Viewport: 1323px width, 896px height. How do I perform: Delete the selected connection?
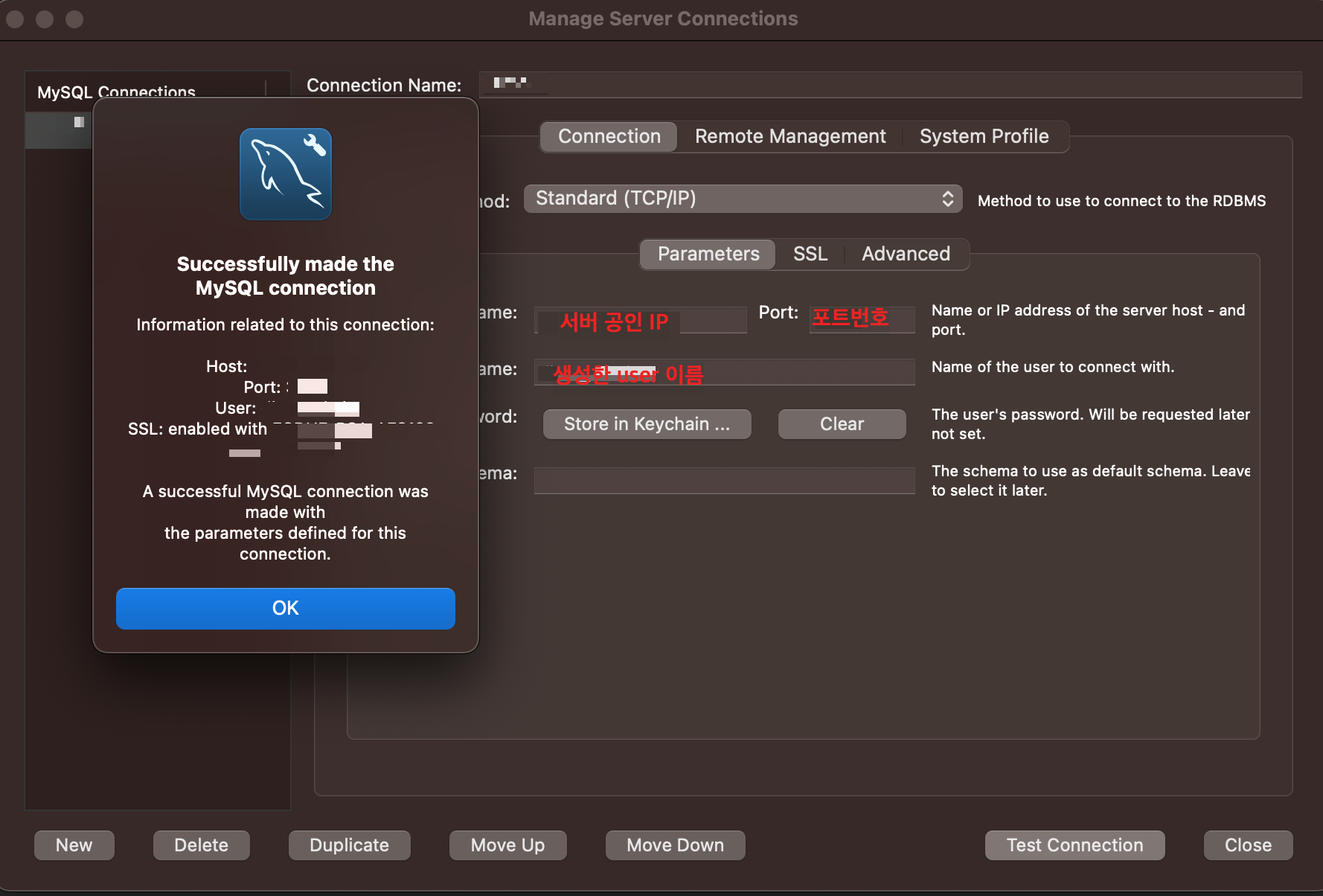point(201,845)
